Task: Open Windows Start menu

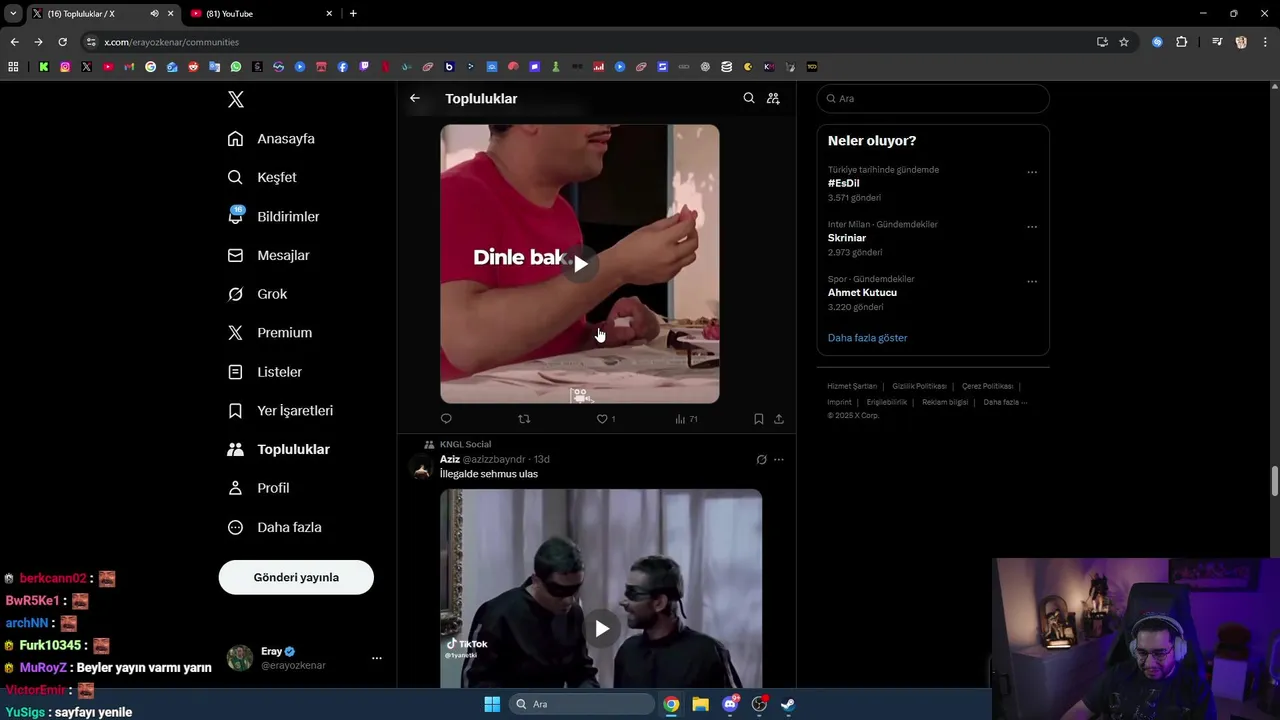Action: coord(492,704)
